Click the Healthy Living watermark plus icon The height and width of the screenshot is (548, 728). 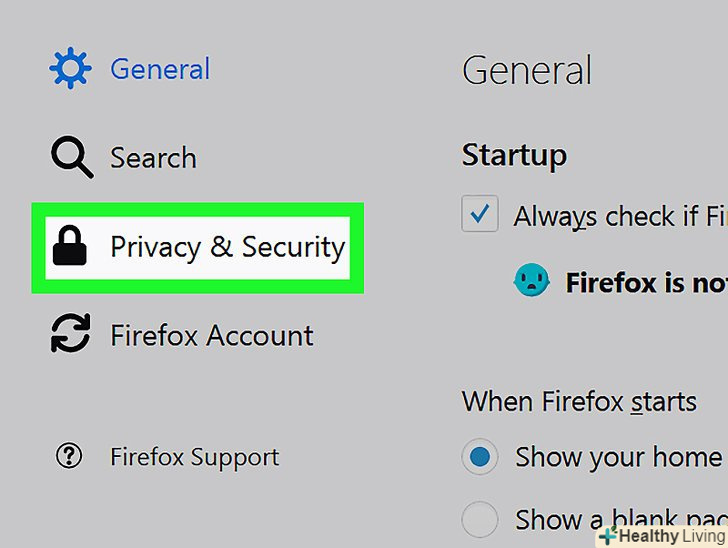[x=607, y=537]
